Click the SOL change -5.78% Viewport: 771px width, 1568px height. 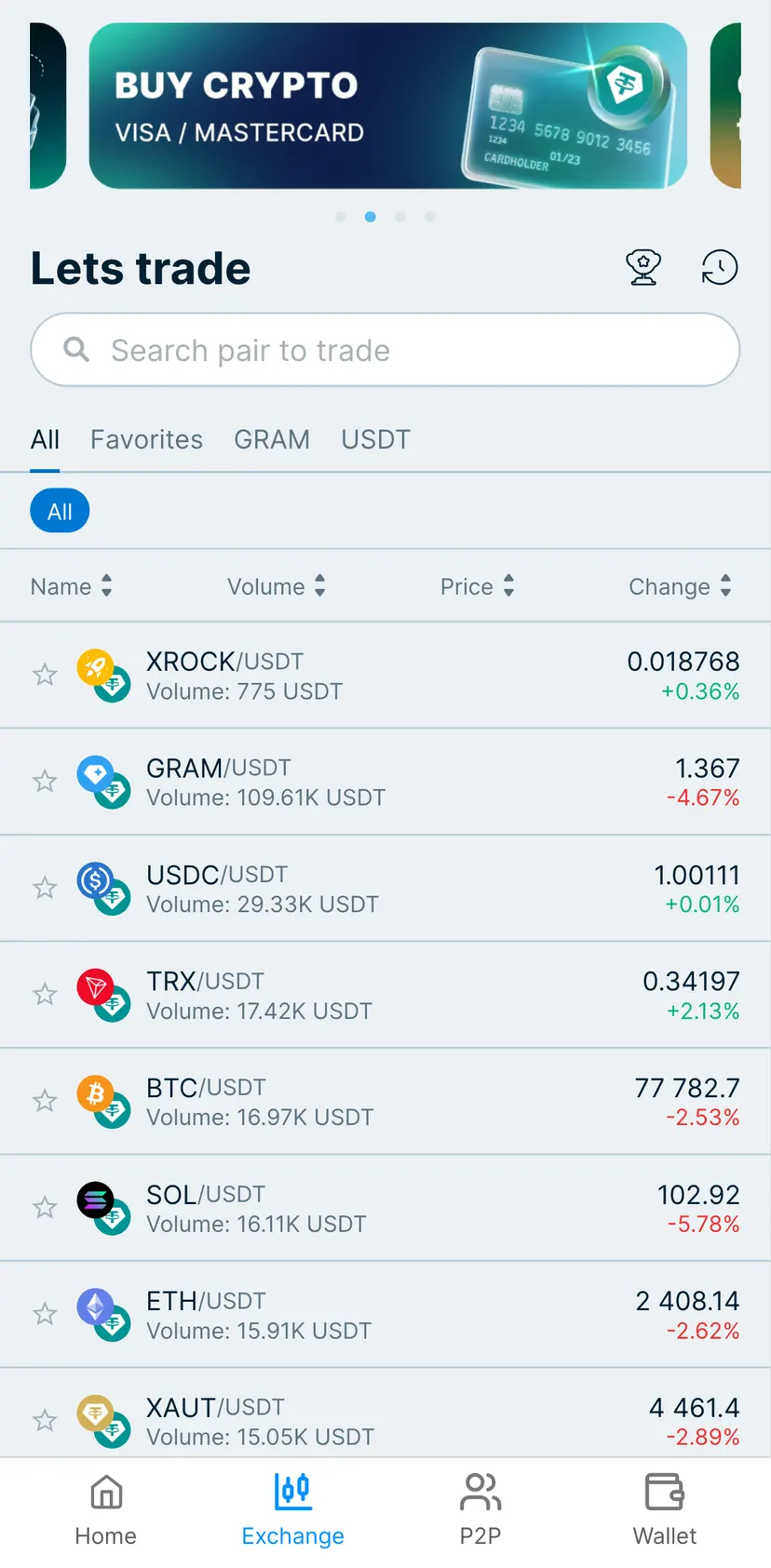click(x=704, y=1224)
